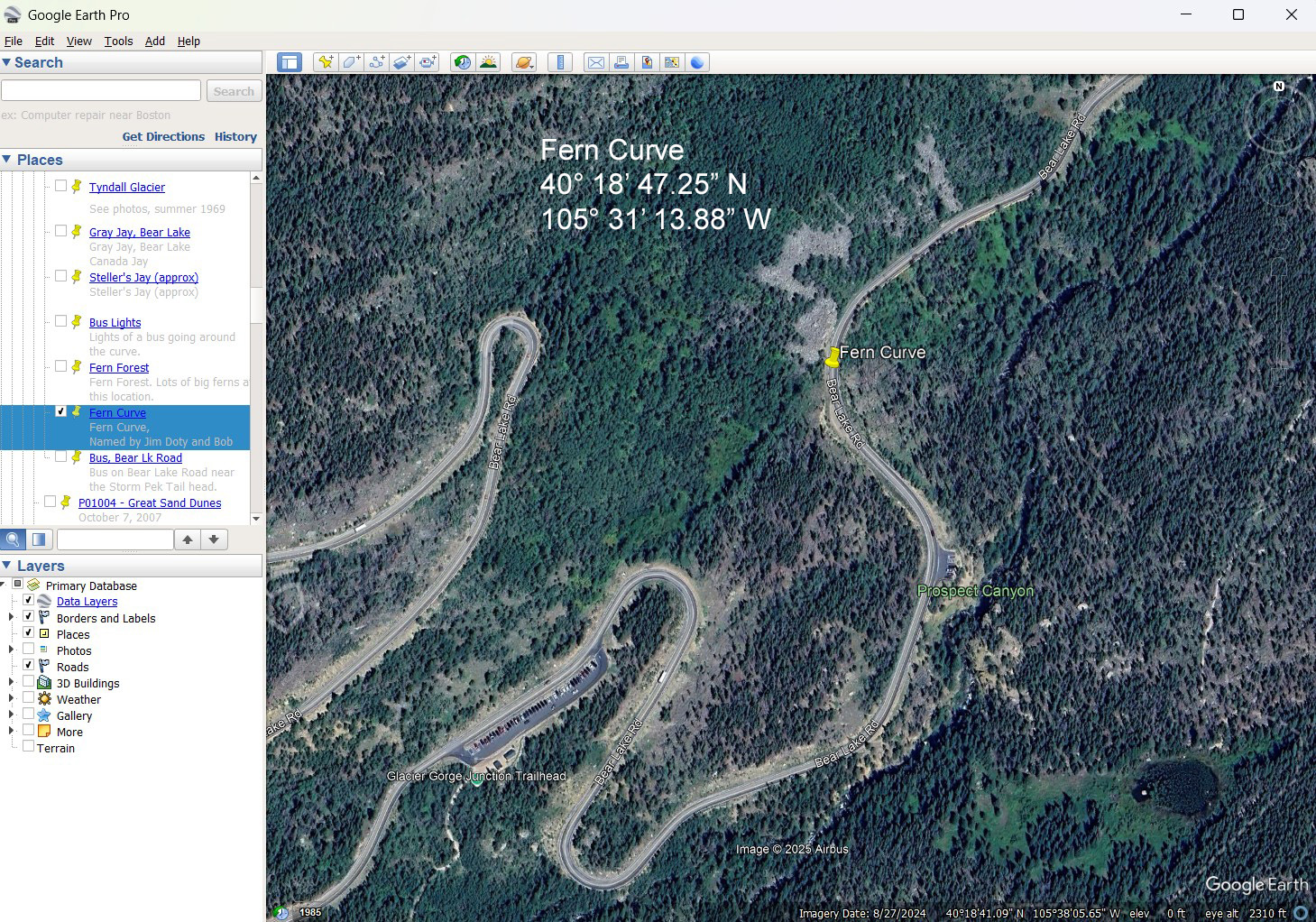Click the Email envelope toolbar icon
Image resolution: width=1316 pixels, height=922 pixels.
pyautogui.click(x=596, y=62)
